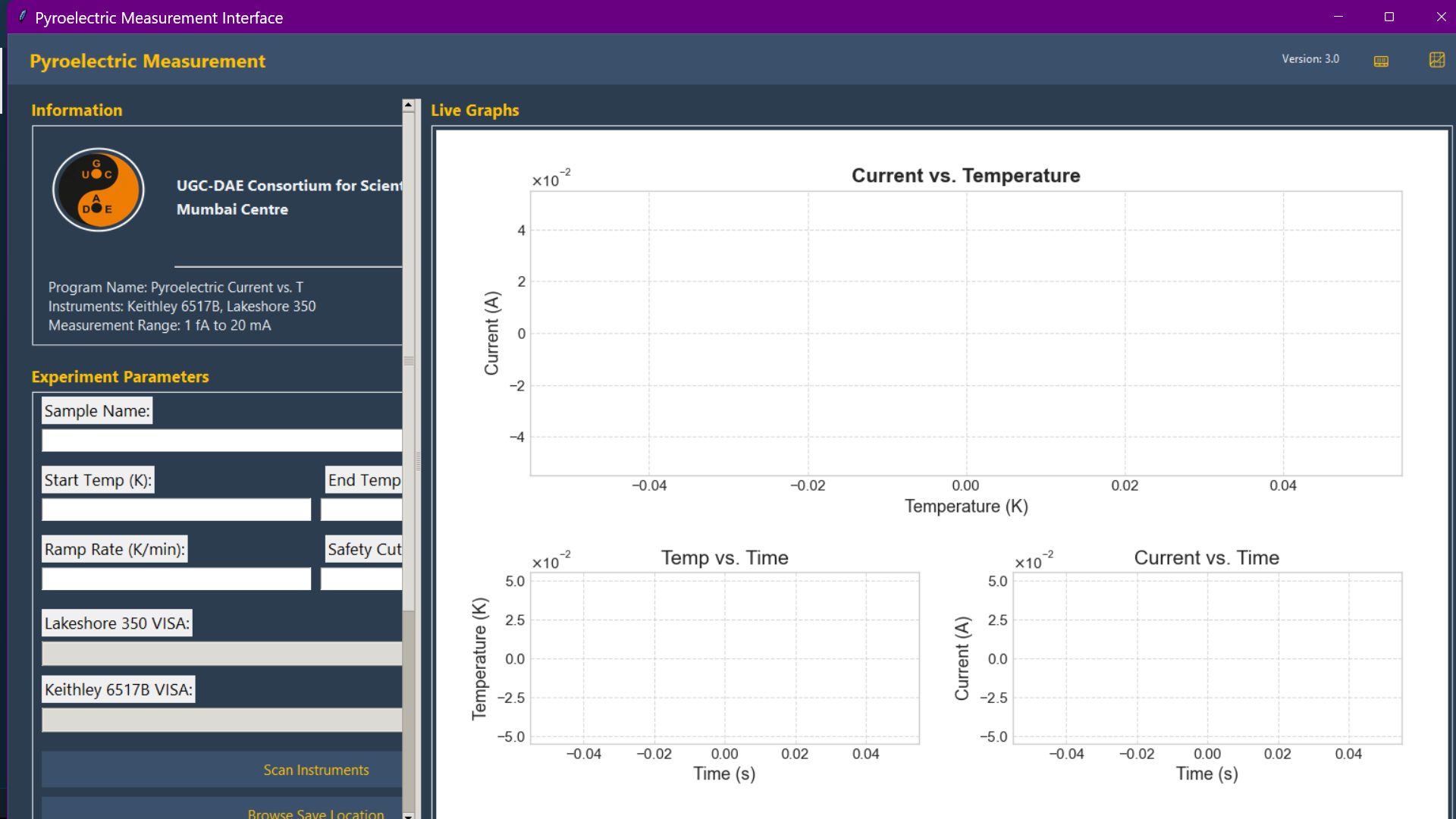Viewport: 1456px width, 819px height.
Task: Click the Ramp Rate (K/min) entry box
Action: (x=176, y=579)
